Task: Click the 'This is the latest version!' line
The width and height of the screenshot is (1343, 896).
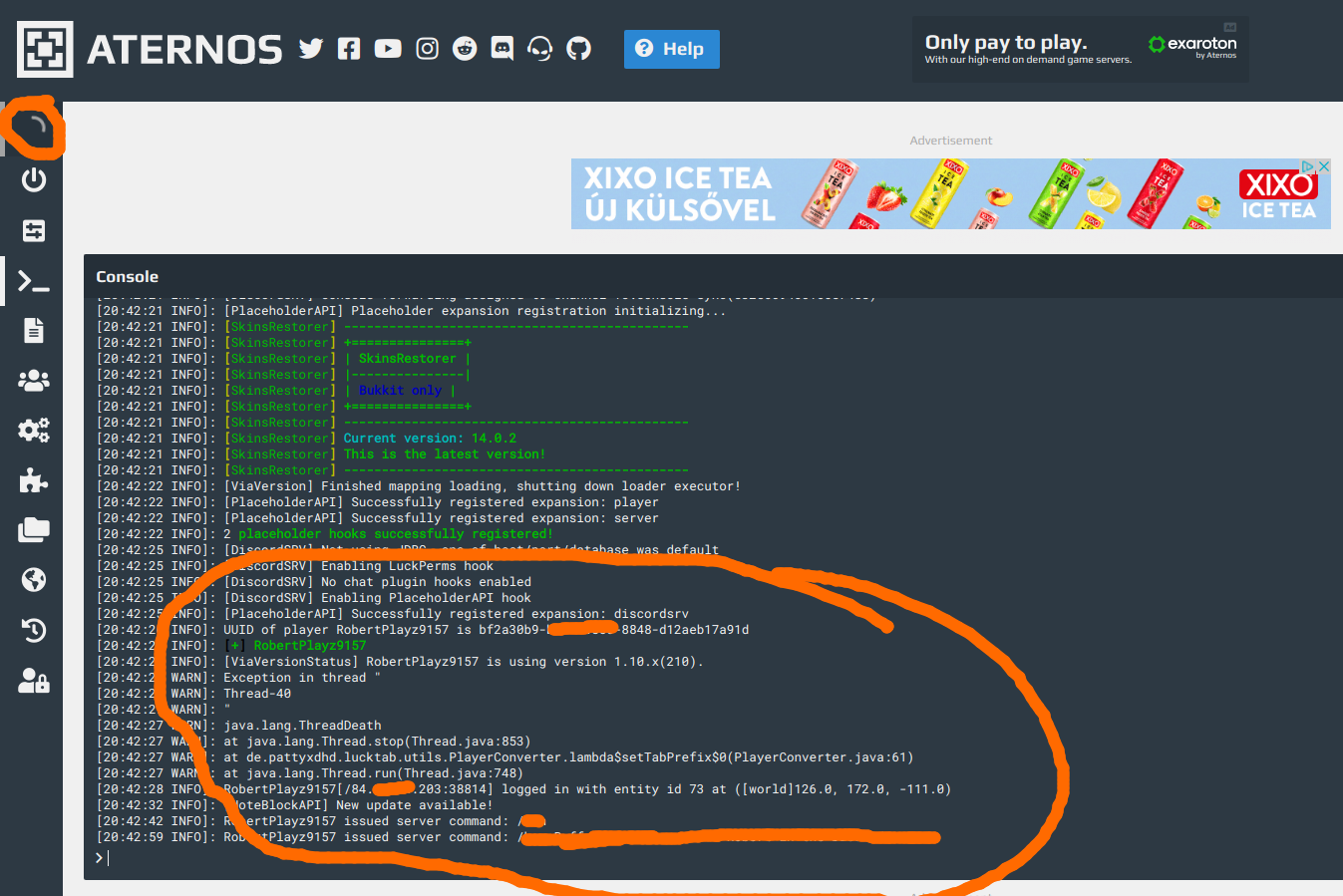Action: click(x=322, y=454)
